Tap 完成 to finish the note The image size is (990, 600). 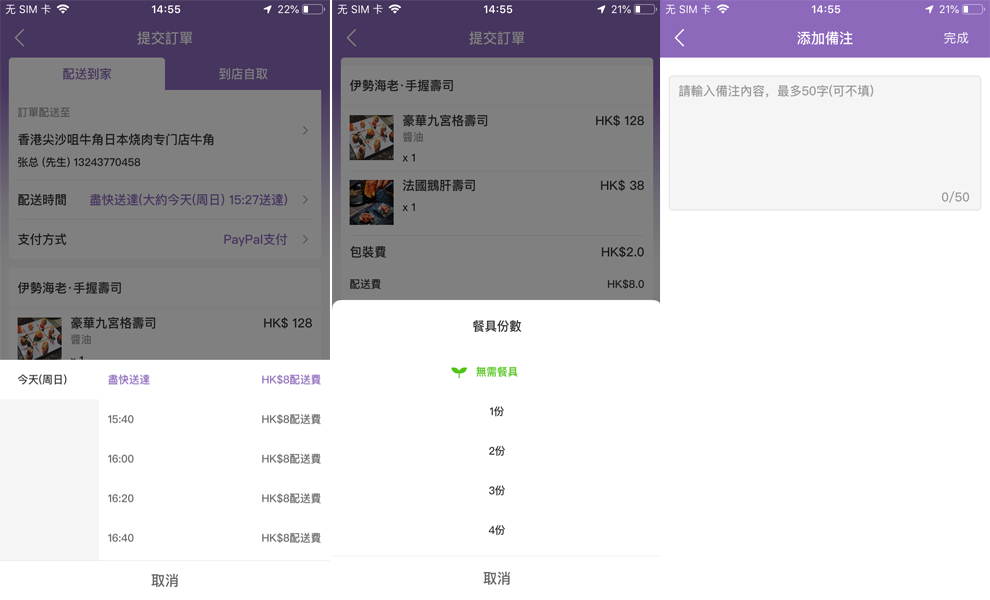click(956, 38)
